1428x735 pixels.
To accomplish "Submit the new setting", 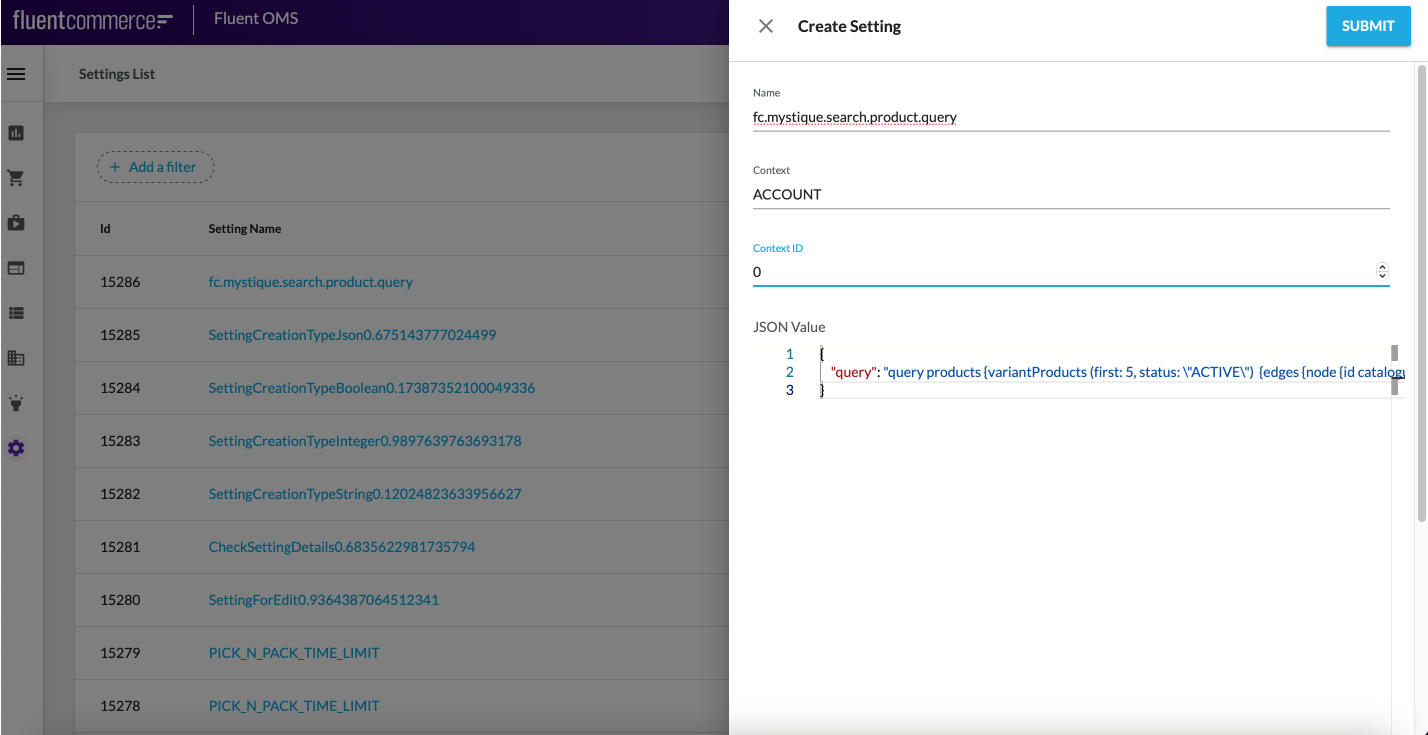I will point(1367,26).
